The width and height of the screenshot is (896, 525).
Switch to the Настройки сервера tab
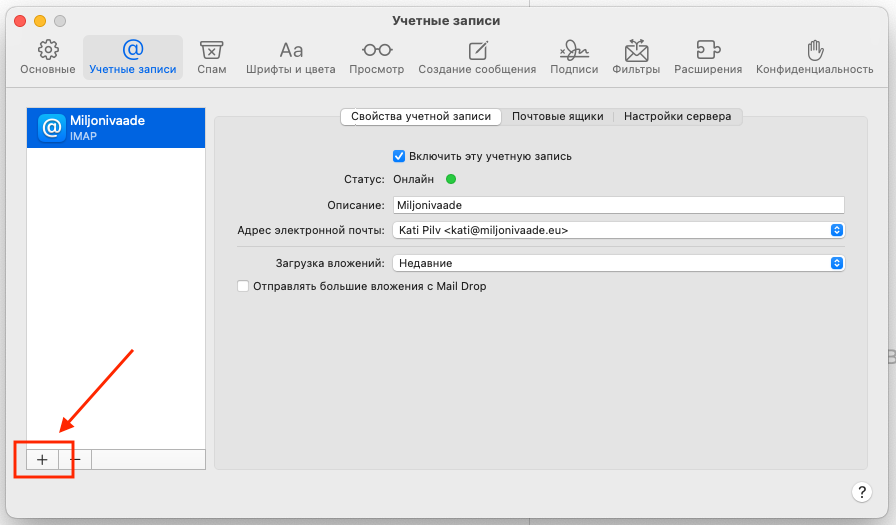click(677, 116)
